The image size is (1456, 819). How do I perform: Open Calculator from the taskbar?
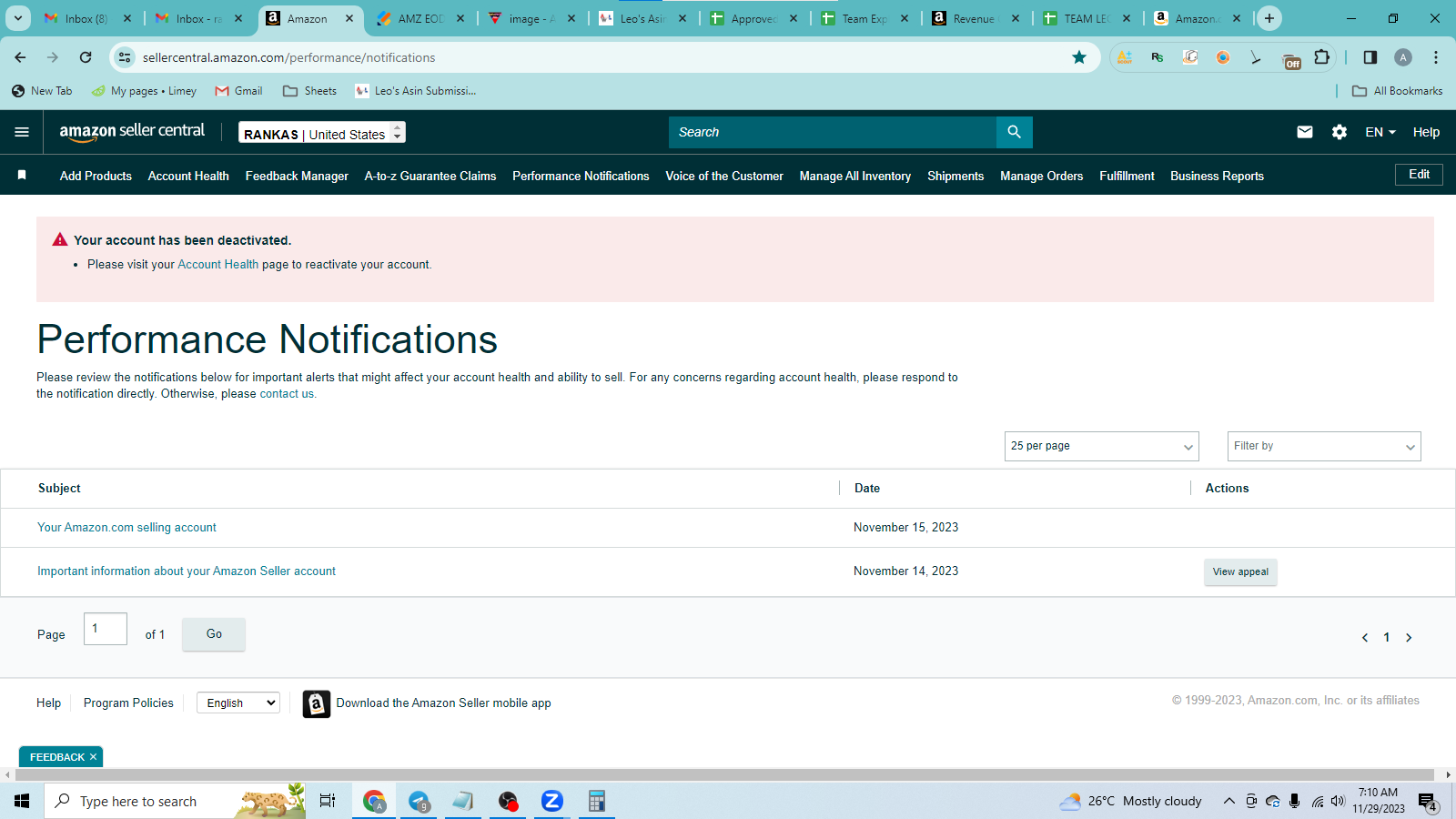coord(596,801)
